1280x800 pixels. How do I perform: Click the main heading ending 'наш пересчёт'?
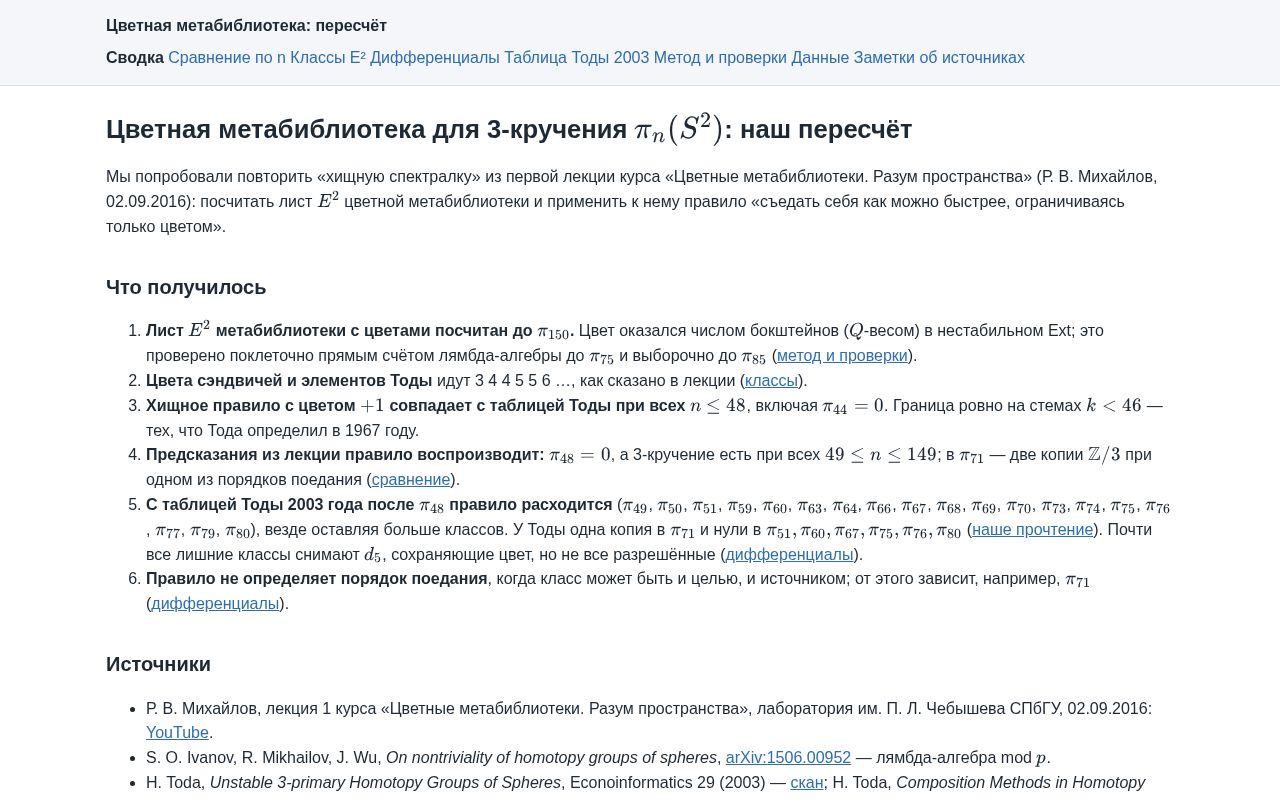coord(509,130)
